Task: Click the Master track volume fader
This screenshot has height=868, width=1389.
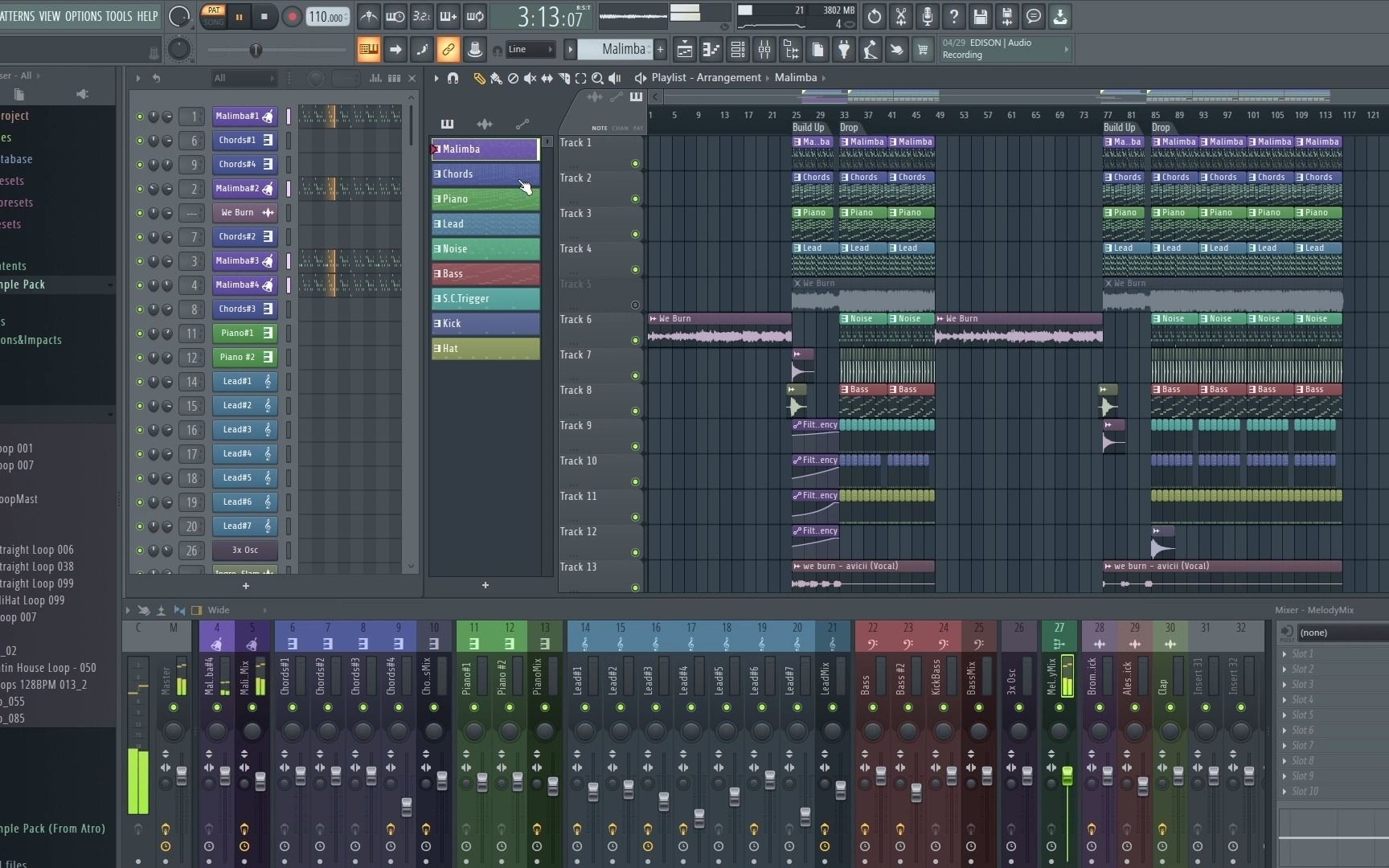Action: point(182,775)
